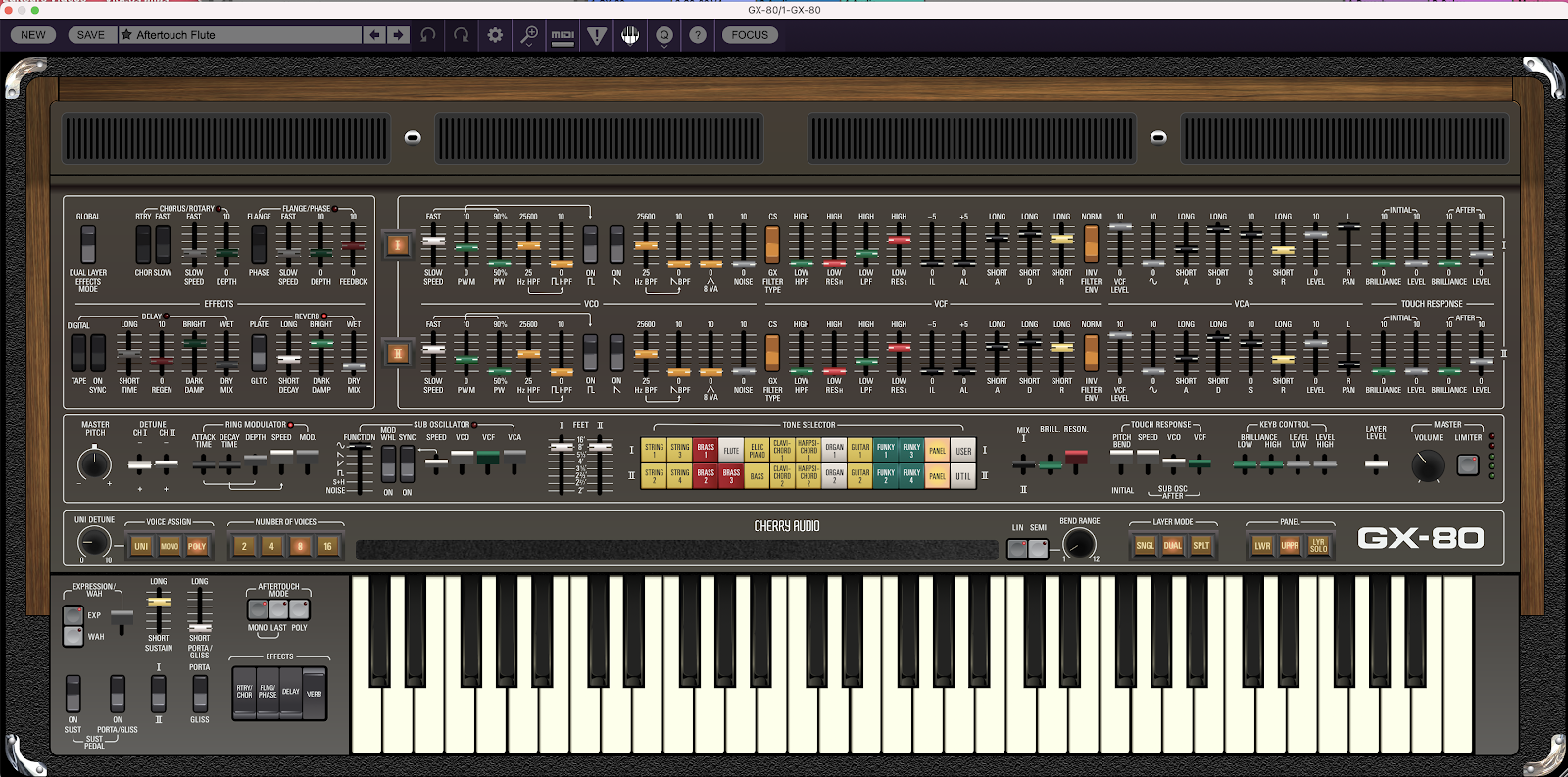
Task: Flip the PORTA / GLISS selector switch
Action: tap(200, 694)
